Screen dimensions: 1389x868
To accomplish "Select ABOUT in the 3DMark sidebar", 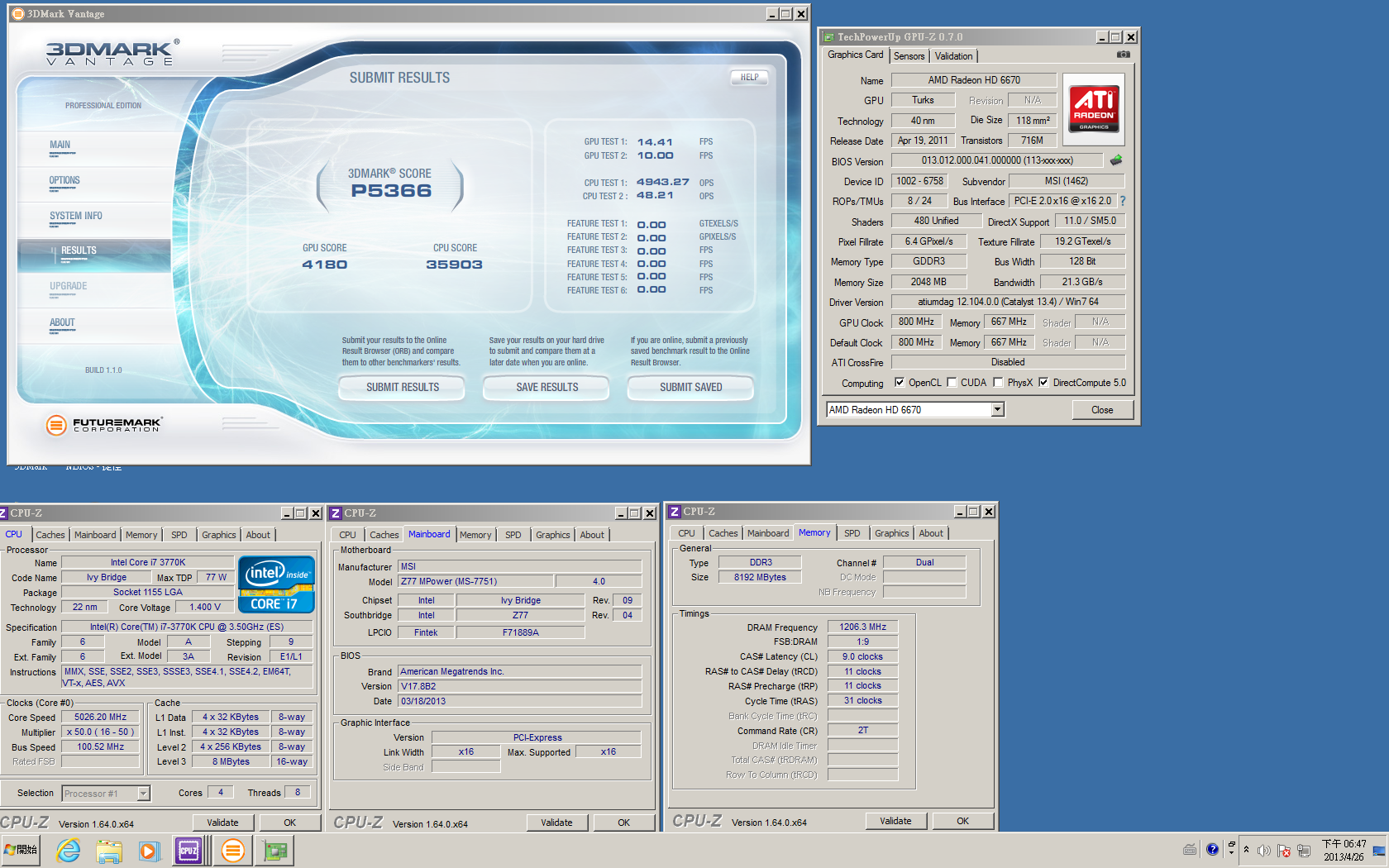I will pyautogui.click(x=62, y=322).
